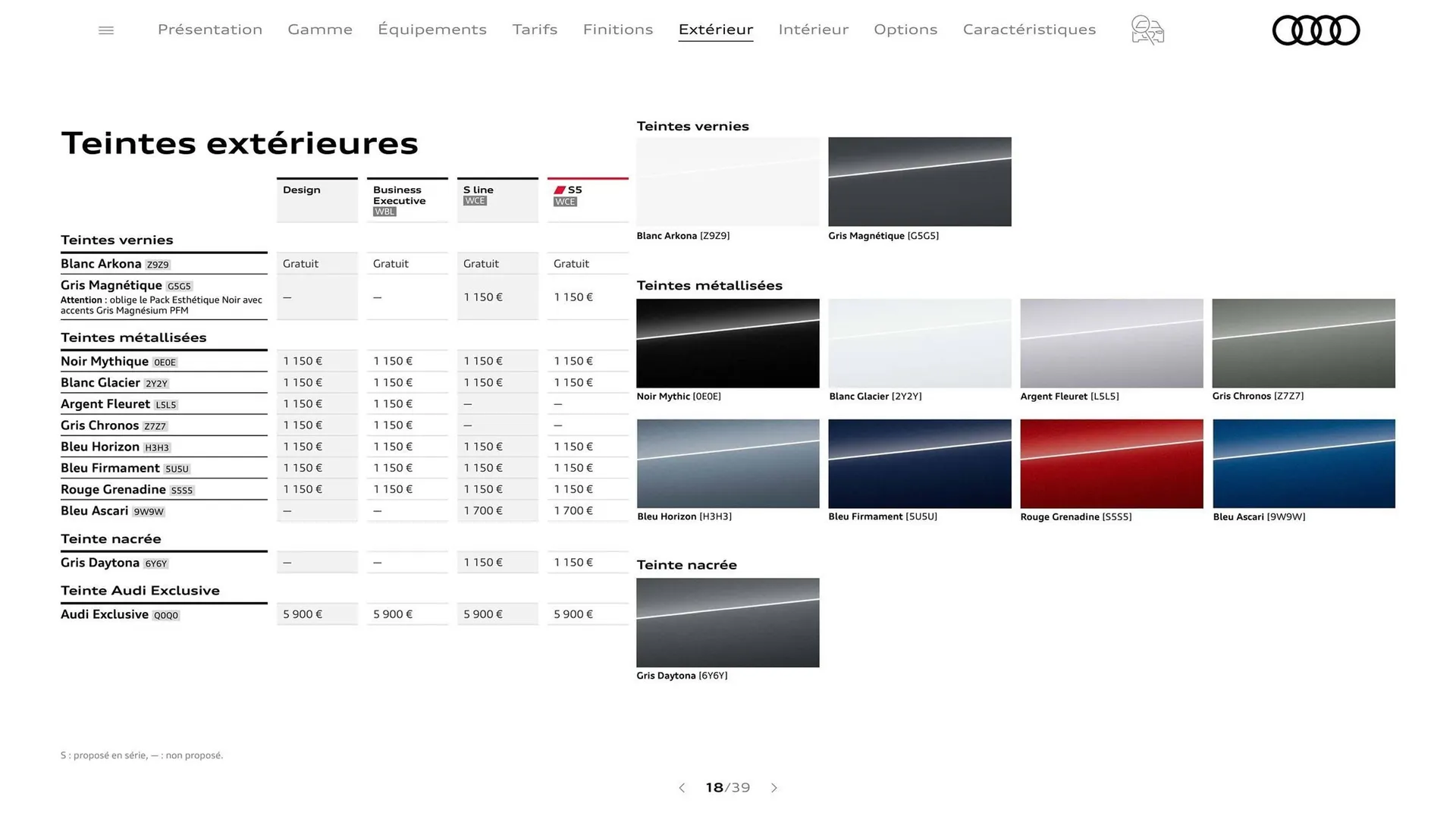Image resolution: width=1456 pixels, height=819 pixels.
Task: Click the WCE badge under S line
Action: [474, 201]
